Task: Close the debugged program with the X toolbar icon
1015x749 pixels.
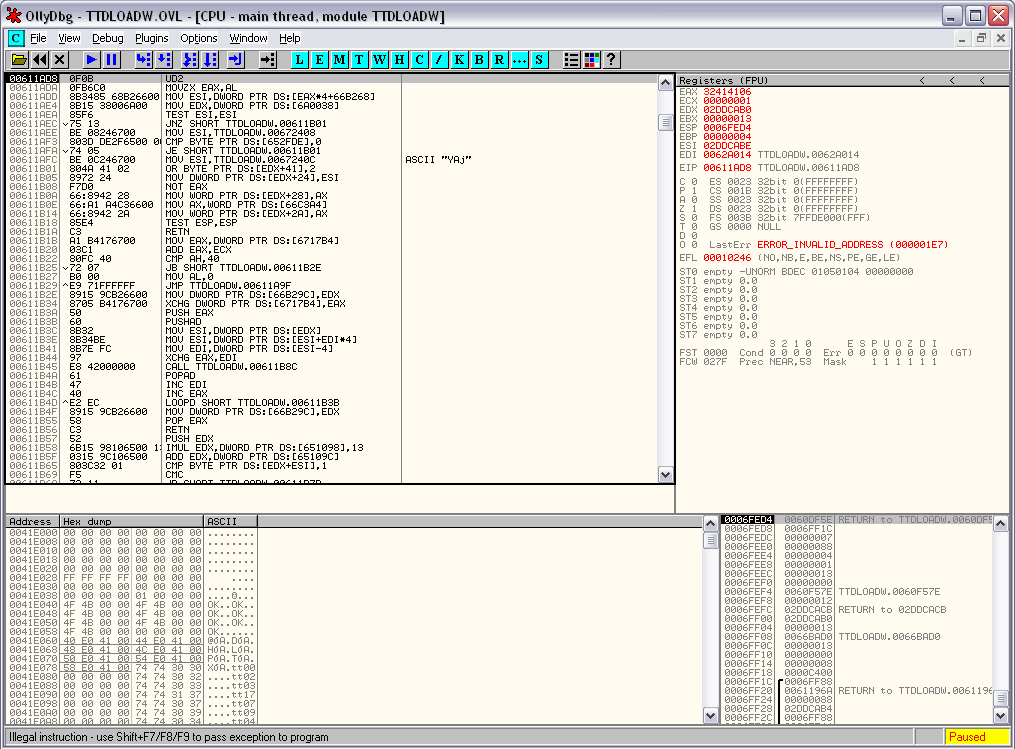Action: [x=60, y=60]
